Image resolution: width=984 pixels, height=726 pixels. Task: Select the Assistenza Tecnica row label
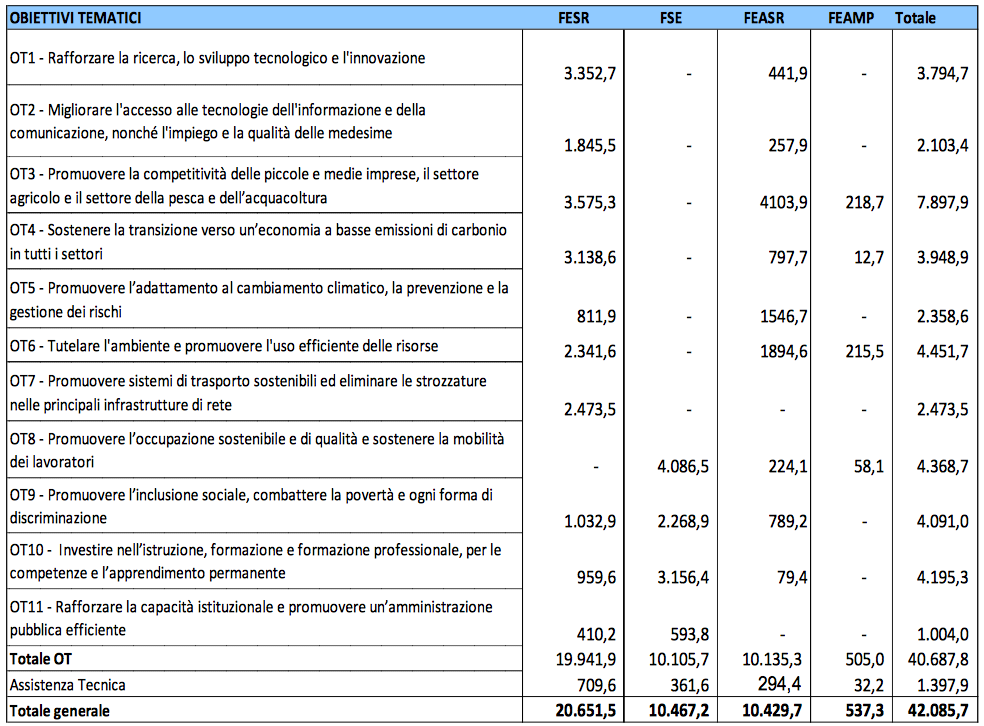click(67, 685)
